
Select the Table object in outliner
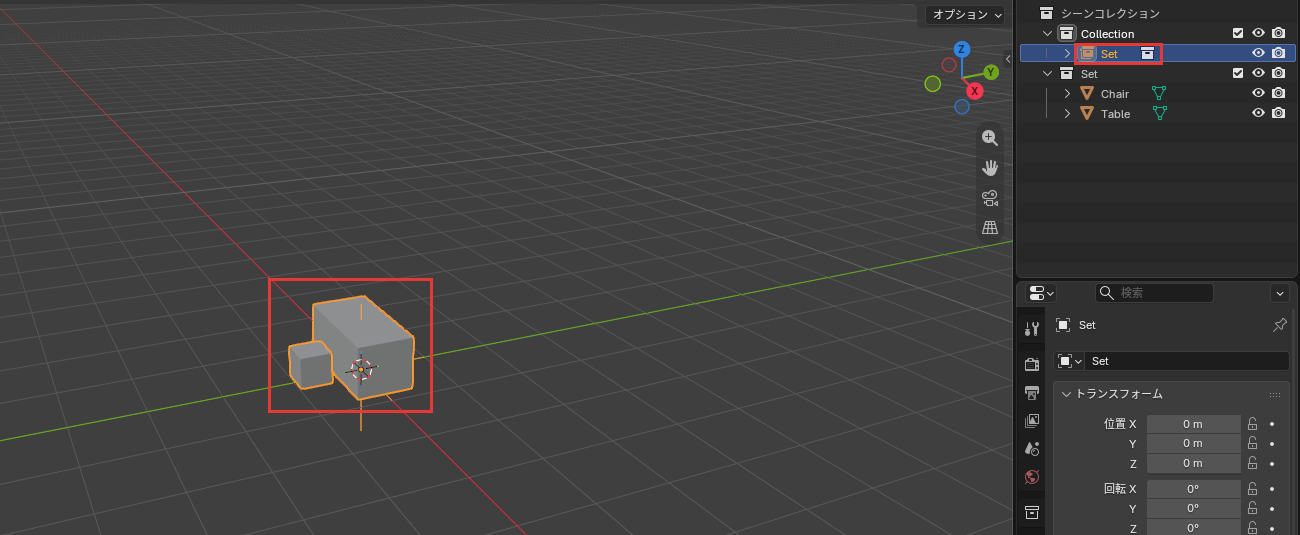(x=1115, y=114)
